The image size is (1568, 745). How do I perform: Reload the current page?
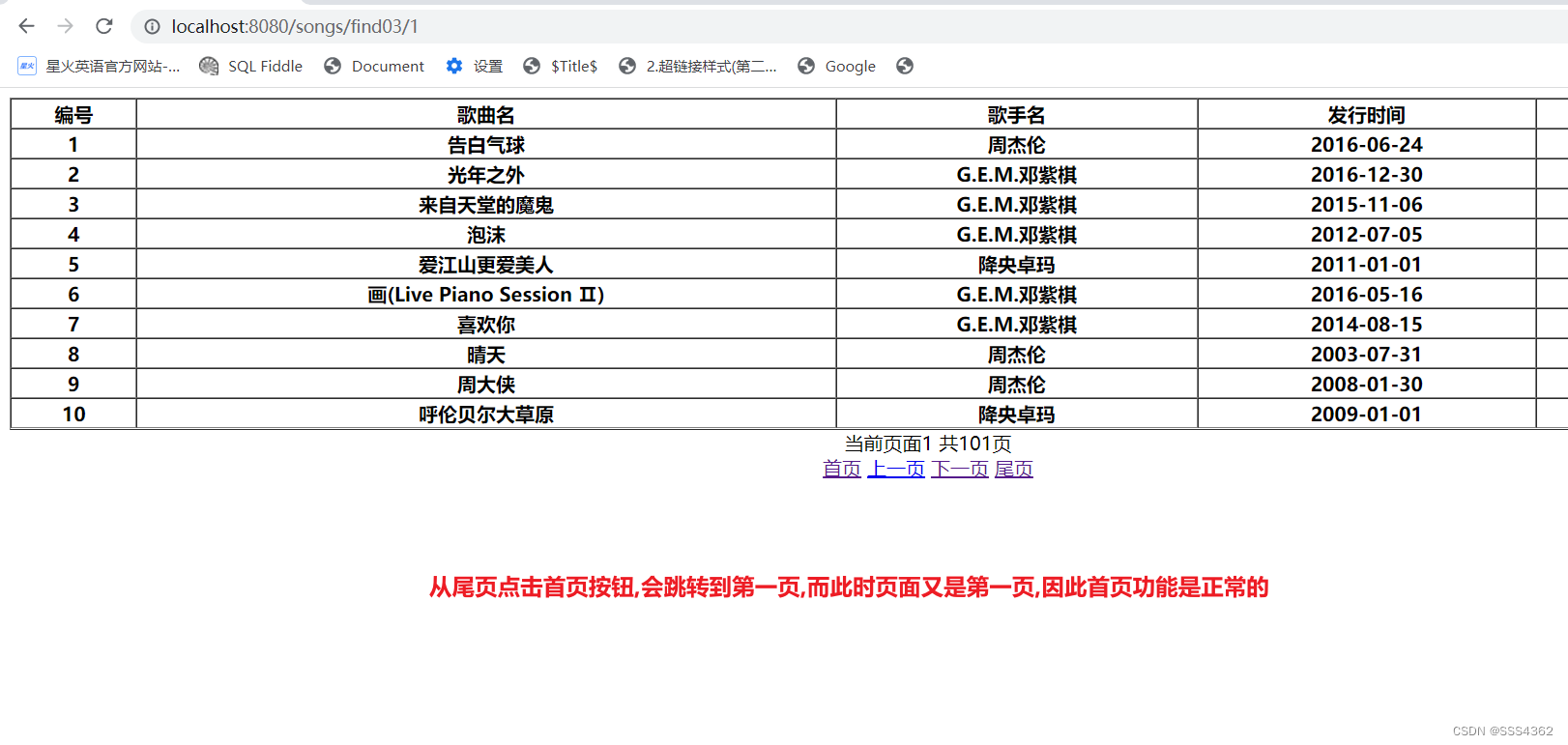tap(104, 26)
